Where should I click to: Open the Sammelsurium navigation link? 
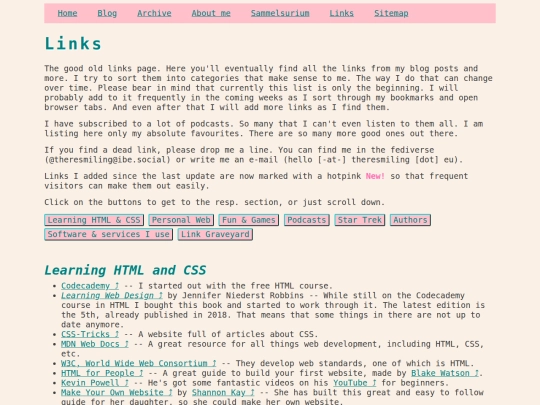[280, 13]
